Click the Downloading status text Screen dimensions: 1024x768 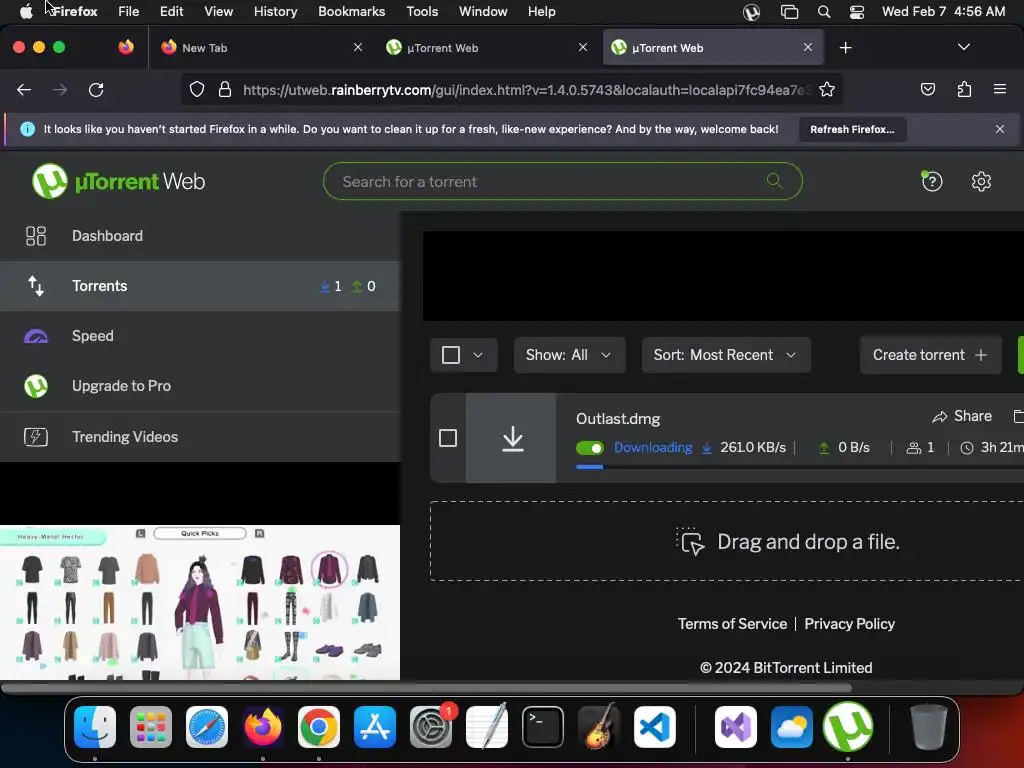[653, 448]
